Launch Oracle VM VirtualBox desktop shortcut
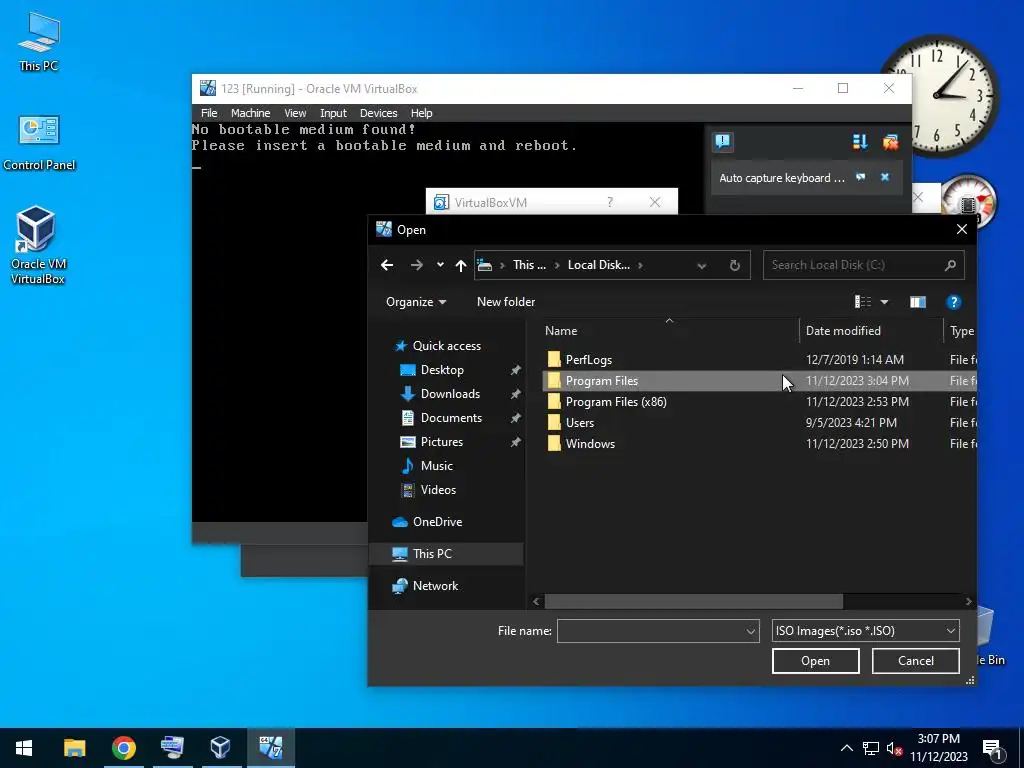This screenshot has width=1024, height=768. (x=37, y=245)
